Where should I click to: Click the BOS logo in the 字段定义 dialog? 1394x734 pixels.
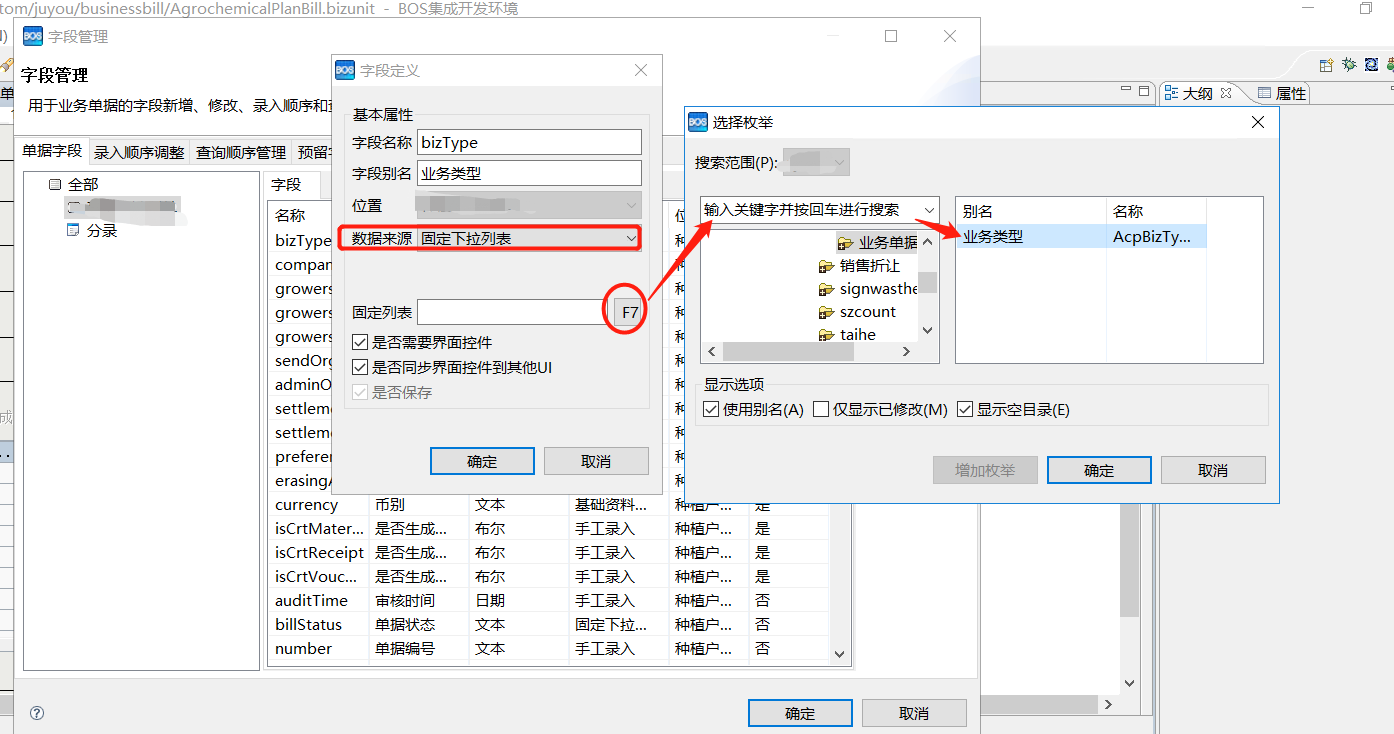(344, 70)
